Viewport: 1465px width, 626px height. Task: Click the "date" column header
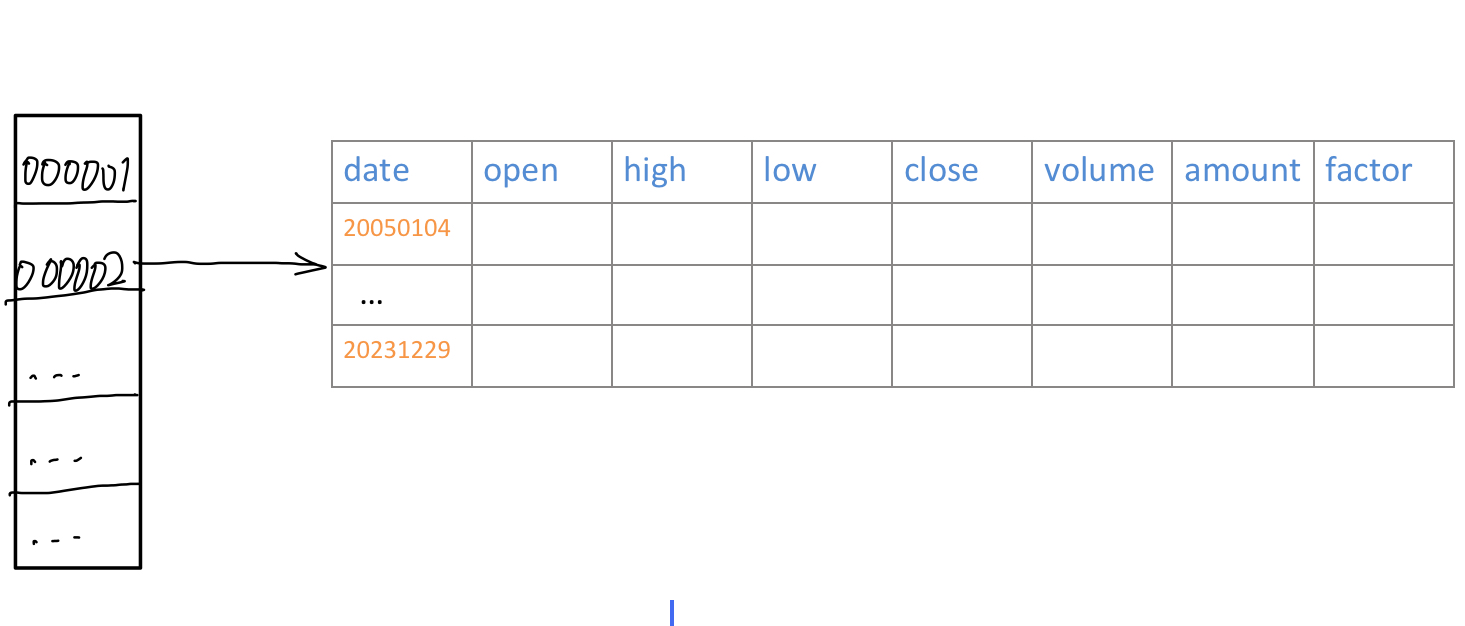[x=377, y=171]
